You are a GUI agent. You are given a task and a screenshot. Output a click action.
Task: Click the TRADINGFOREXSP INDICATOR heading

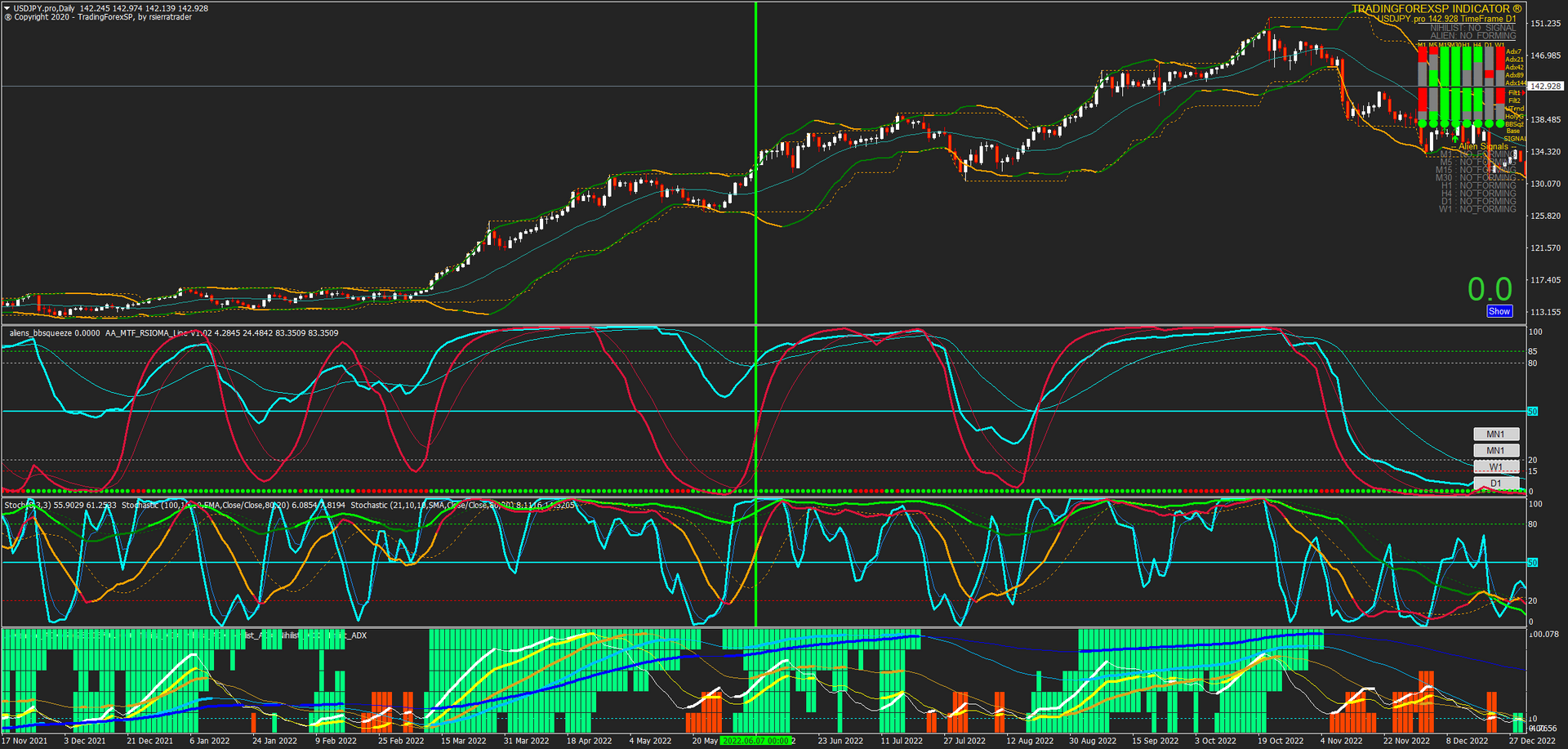[1437, 9]
